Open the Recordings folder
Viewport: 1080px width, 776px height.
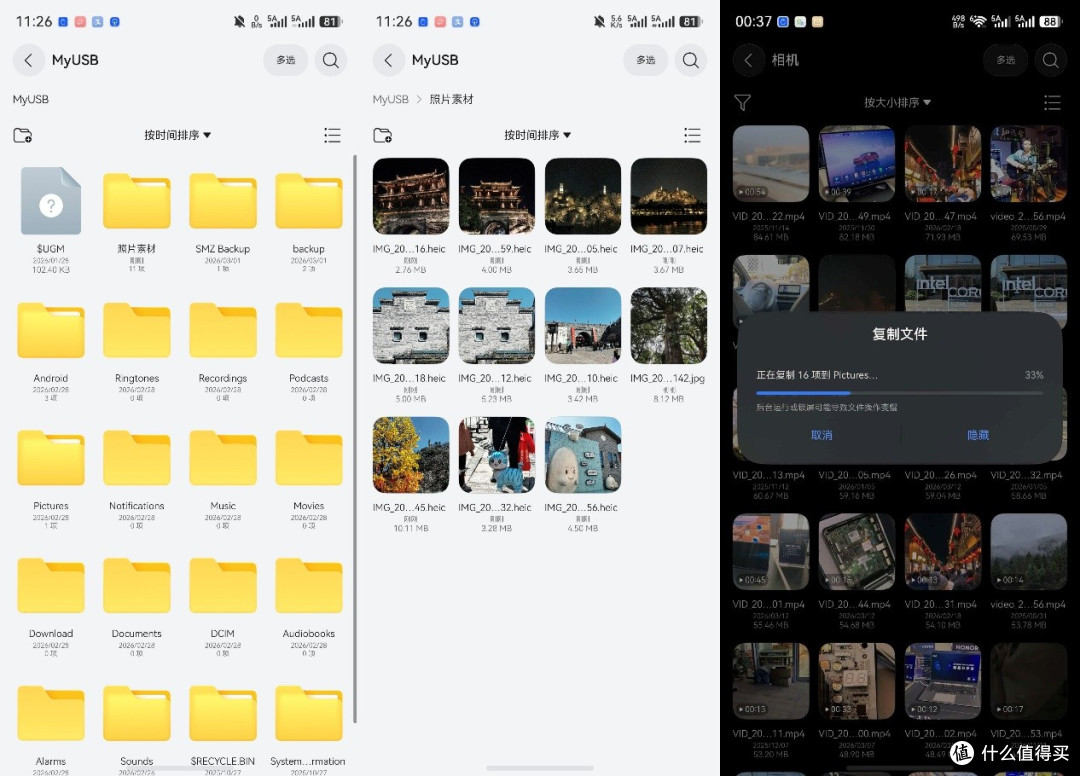(x=223, y=331)
